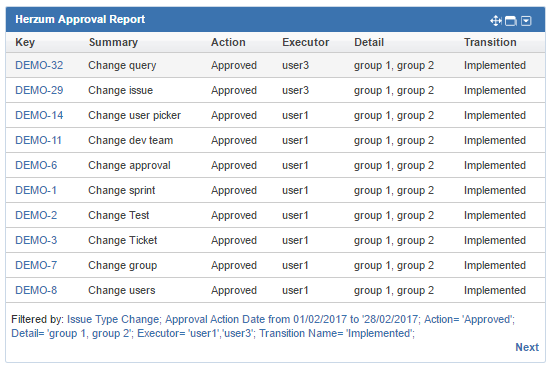
Task: Open issue DEMO-32
Action: pos(39,65)
